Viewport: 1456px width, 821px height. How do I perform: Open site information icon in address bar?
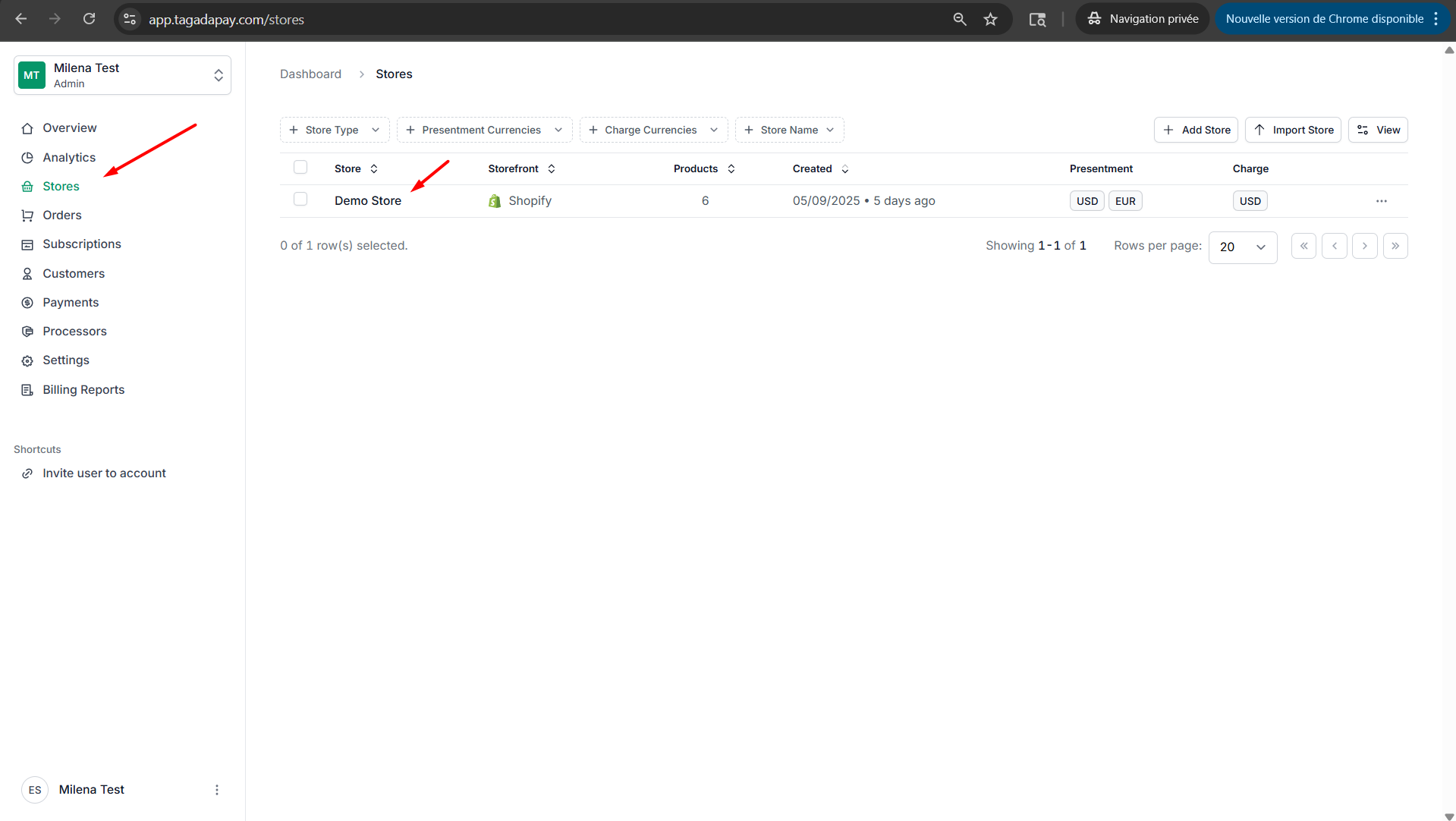point(130,19)
